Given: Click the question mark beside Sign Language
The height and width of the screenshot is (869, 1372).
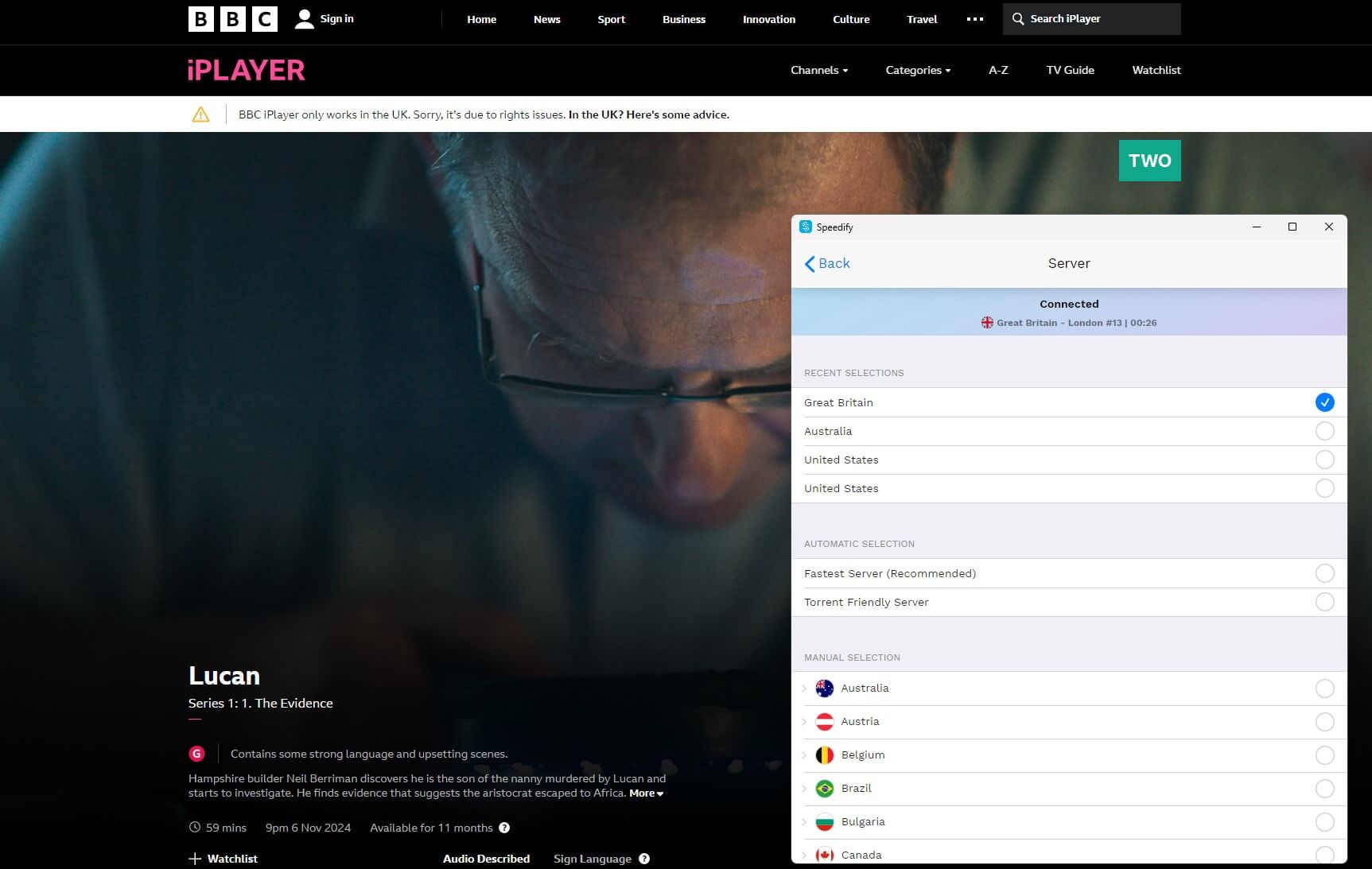Looking at the screenshot, I should click(644, 859).
